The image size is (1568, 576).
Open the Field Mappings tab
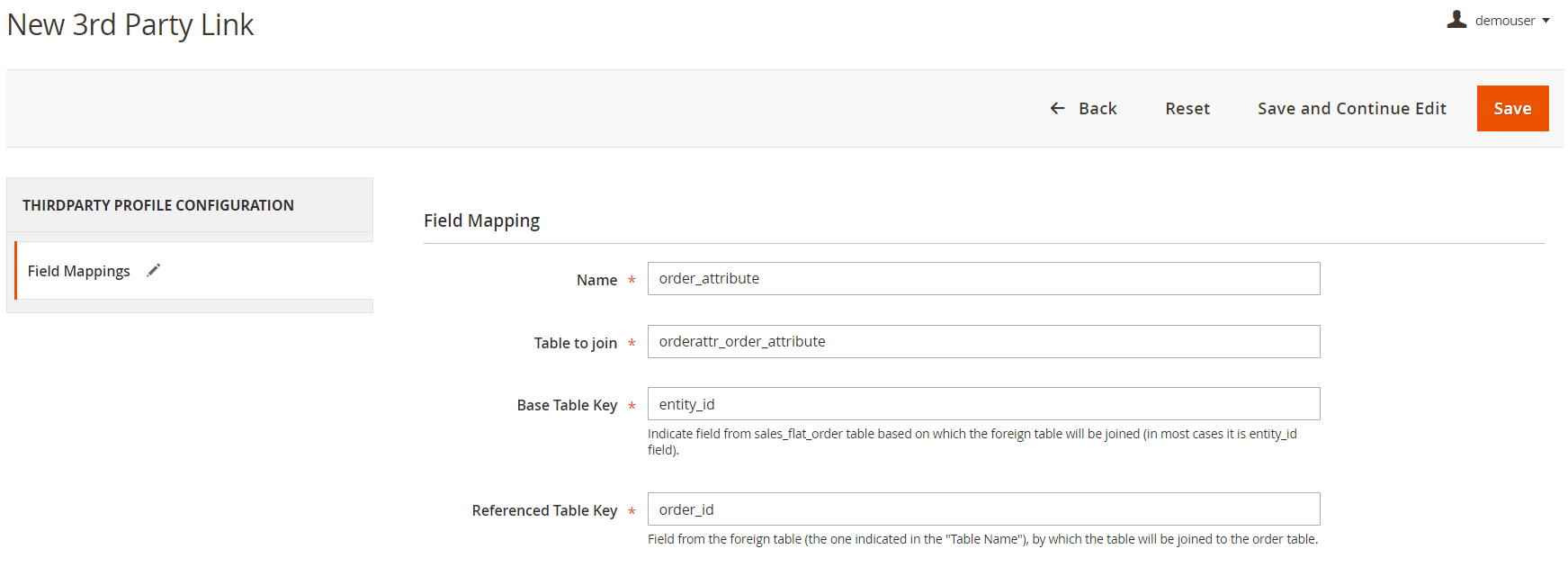[x=194, y=270]
